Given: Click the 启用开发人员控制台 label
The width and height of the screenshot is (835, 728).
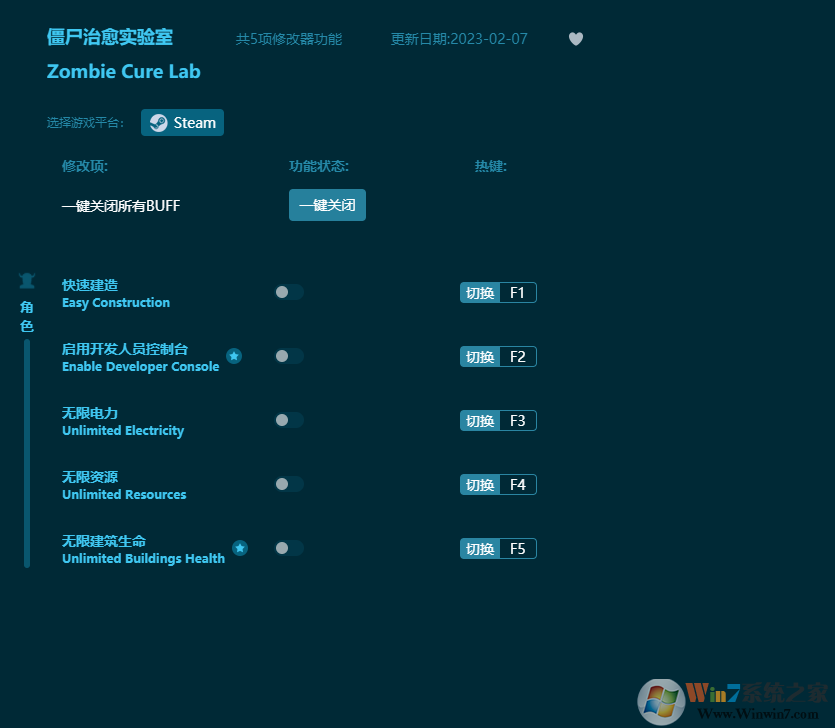Looking at the screenshot, I should pyautogui.click(x=125, y=349).
